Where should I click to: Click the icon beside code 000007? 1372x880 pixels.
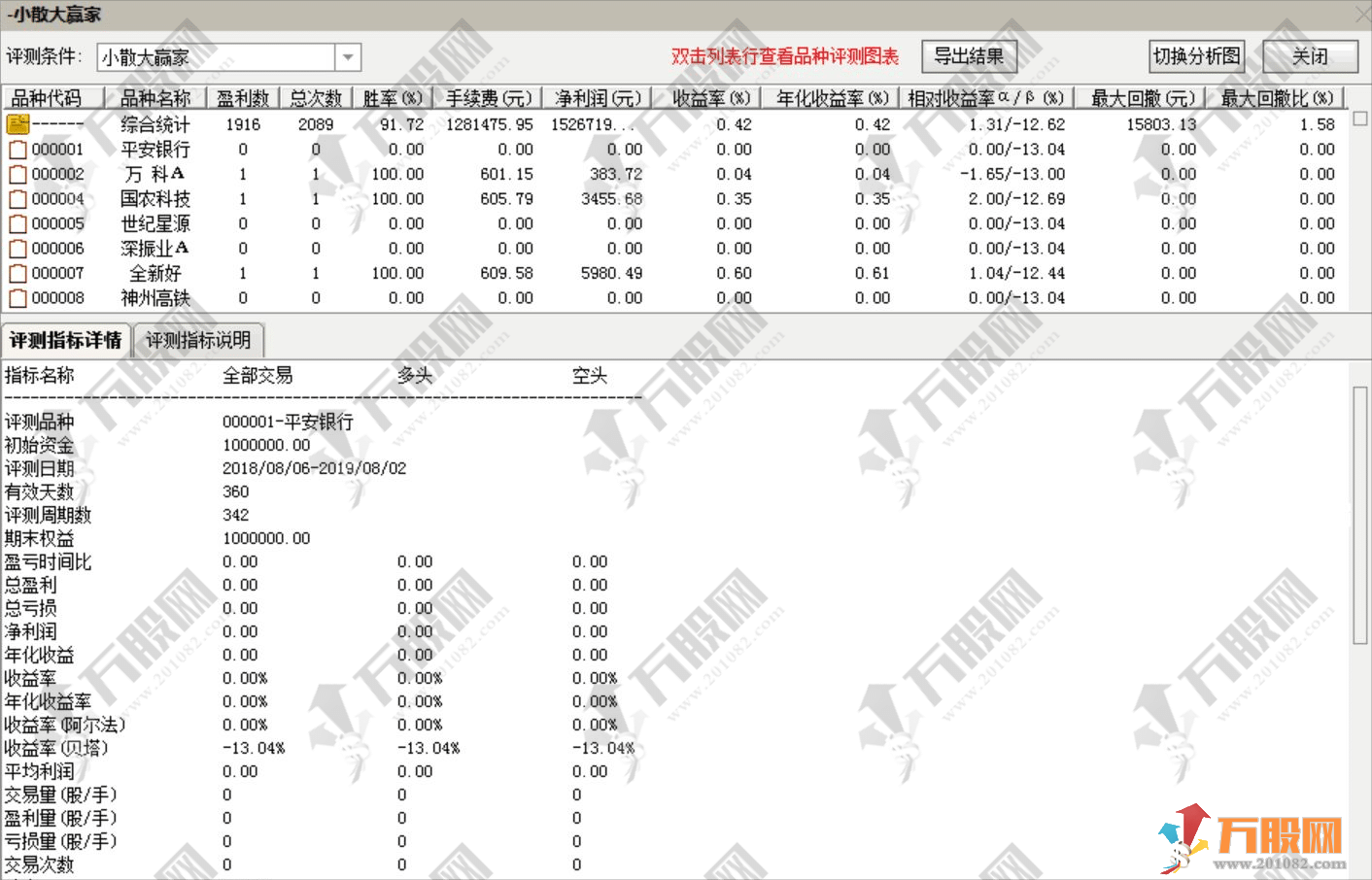(x=17, y=274)
